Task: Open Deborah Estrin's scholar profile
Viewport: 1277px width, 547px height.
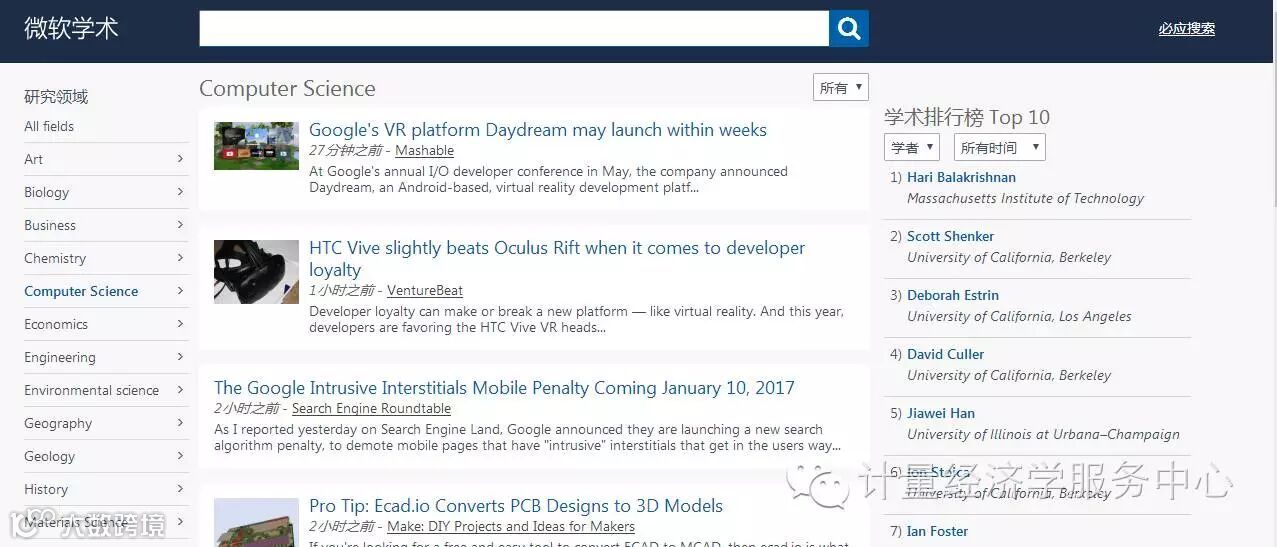Action: [x=953, y=296]
